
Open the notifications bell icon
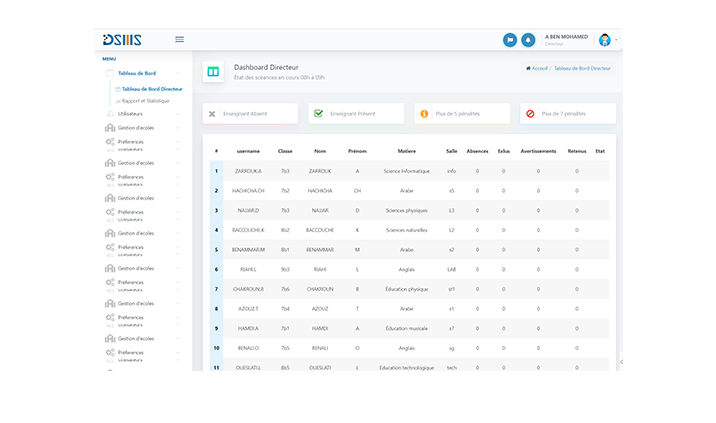click(x=528, y=40)
